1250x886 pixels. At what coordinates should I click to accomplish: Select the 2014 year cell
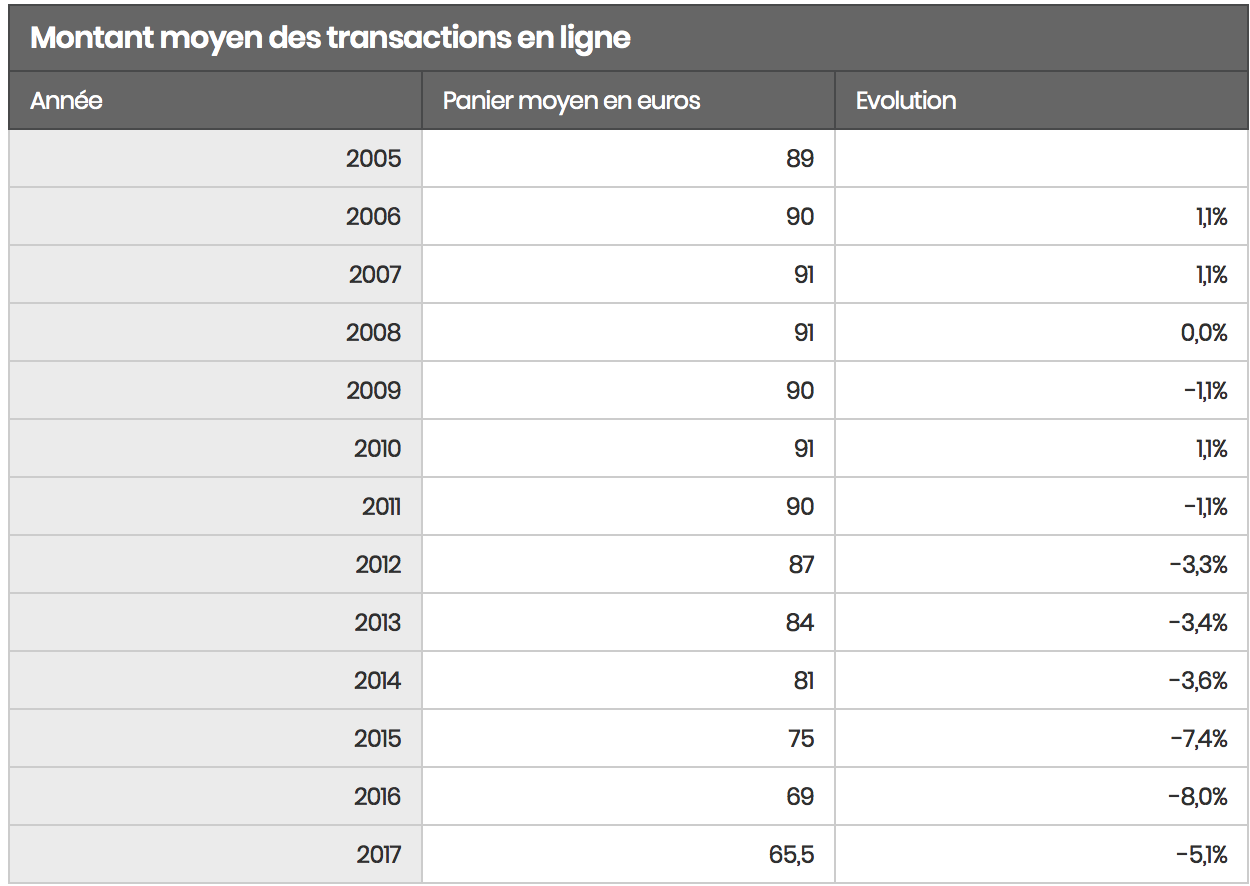pyautogui.click(x=215, y=680)
